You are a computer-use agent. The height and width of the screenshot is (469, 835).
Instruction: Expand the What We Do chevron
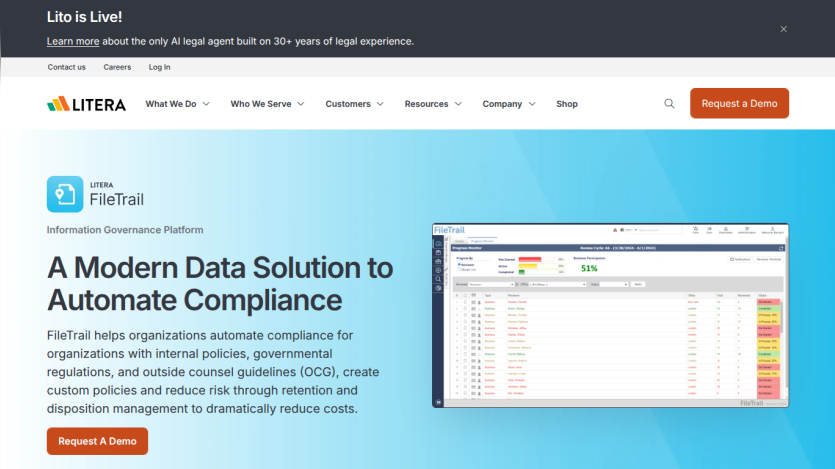[x=206, y=104]
